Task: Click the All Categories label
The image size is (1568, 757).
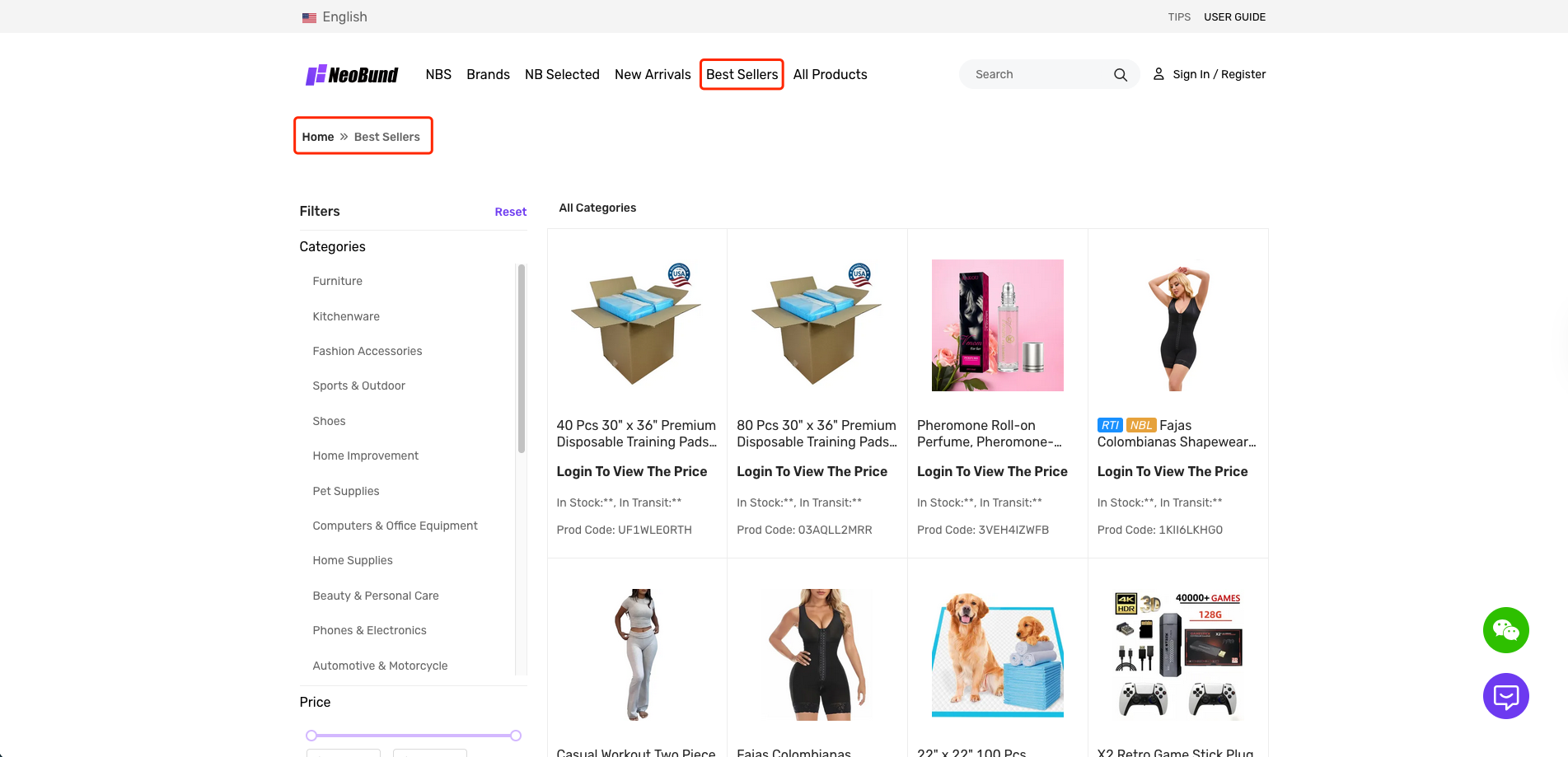Action: [597, 208]
